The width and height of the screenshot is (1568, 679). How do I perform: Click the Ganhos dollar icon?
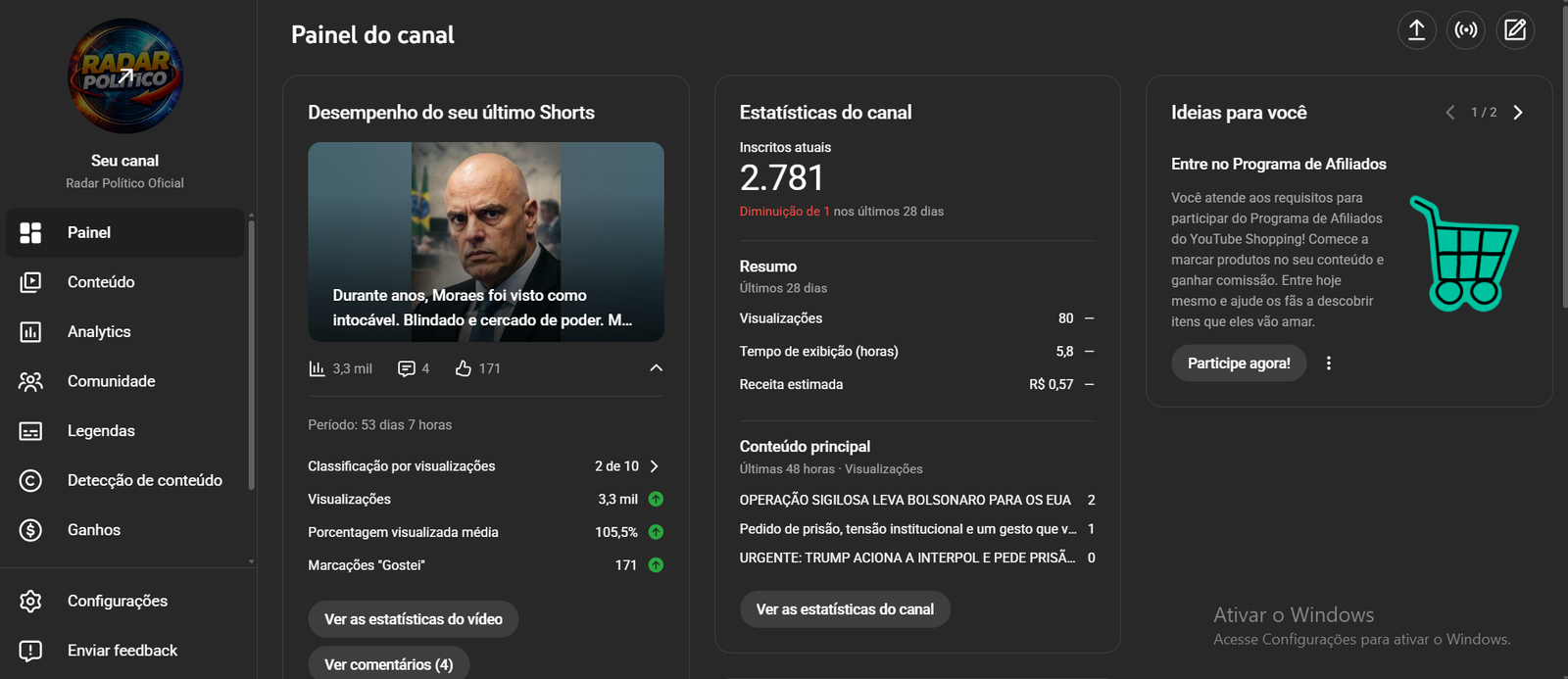(30, 530)
